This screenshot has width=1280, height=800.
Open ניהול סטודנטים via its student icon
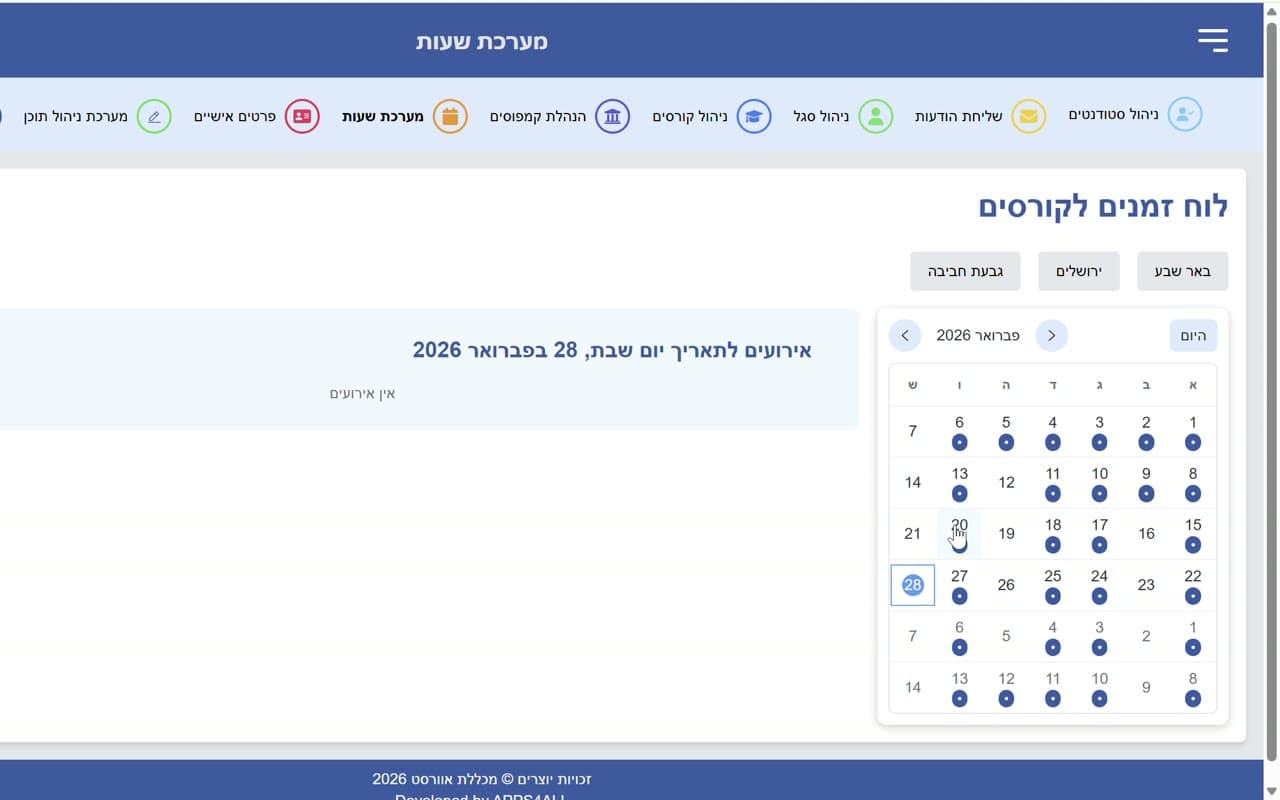1185,115
